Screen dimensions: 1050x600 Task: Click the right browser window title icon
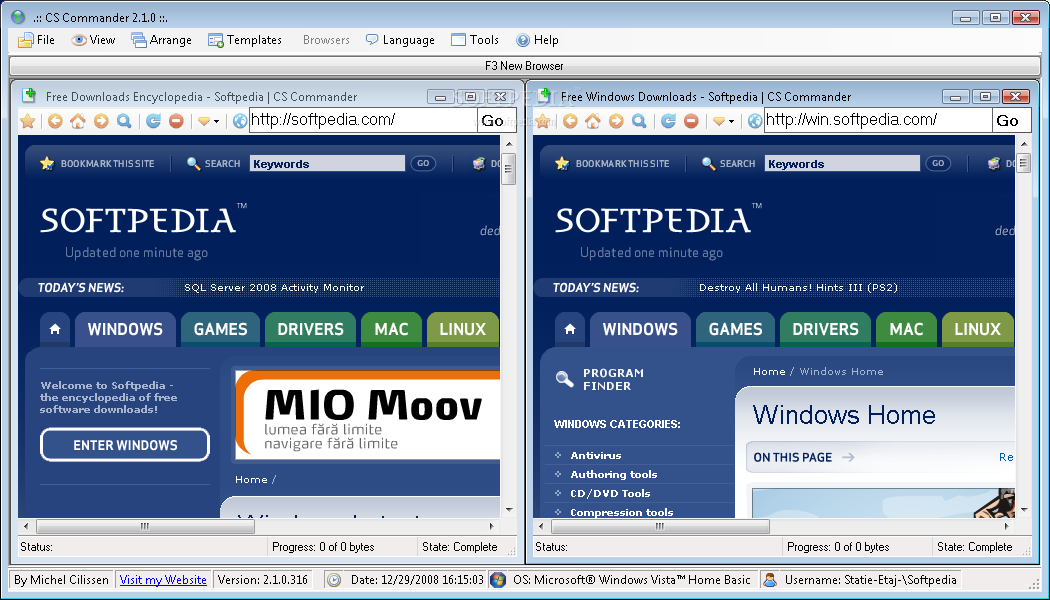pos(544,96)
